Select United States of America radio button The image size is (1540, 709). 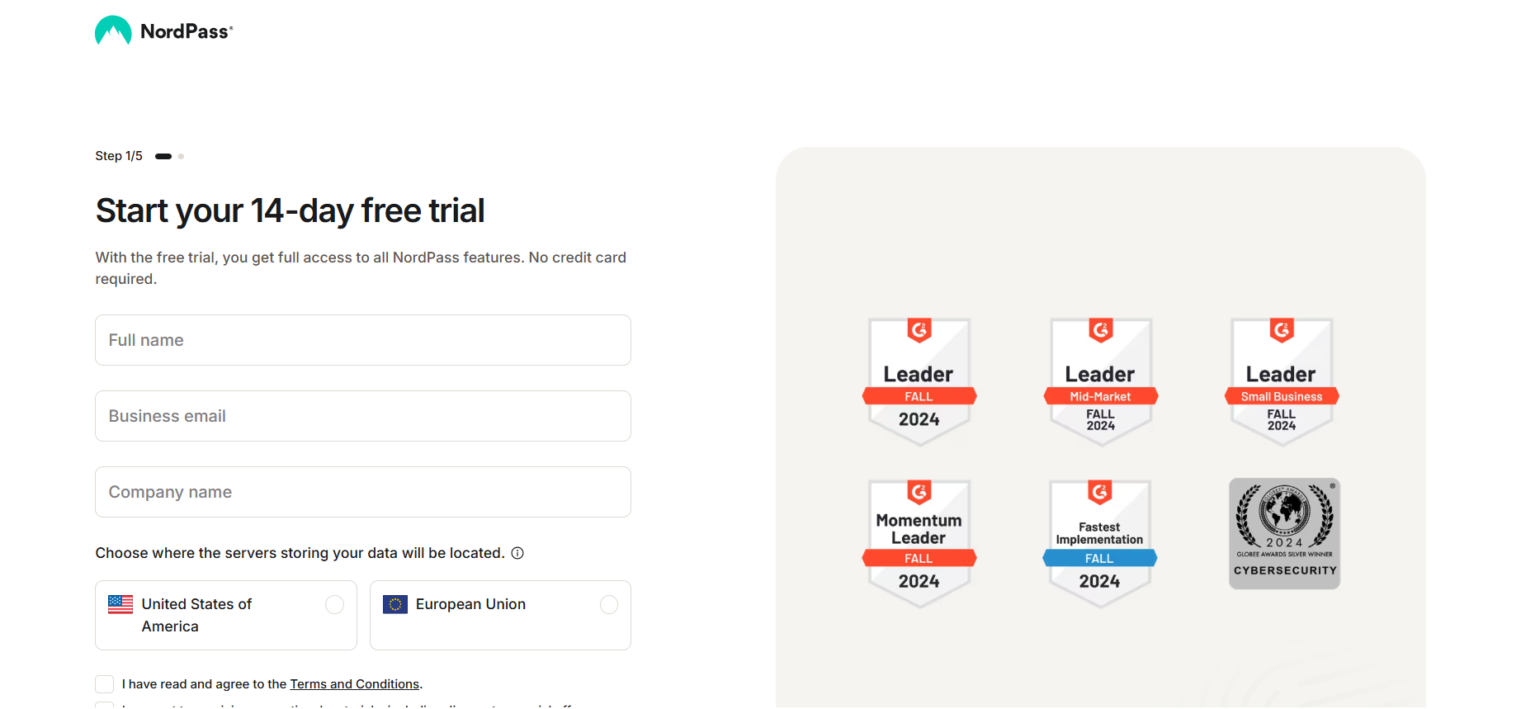[335, 604]
